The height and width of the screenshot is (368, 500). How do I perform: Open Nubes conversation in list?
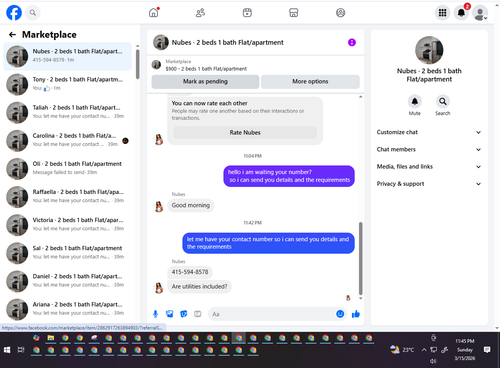click(x=67, y=56)
